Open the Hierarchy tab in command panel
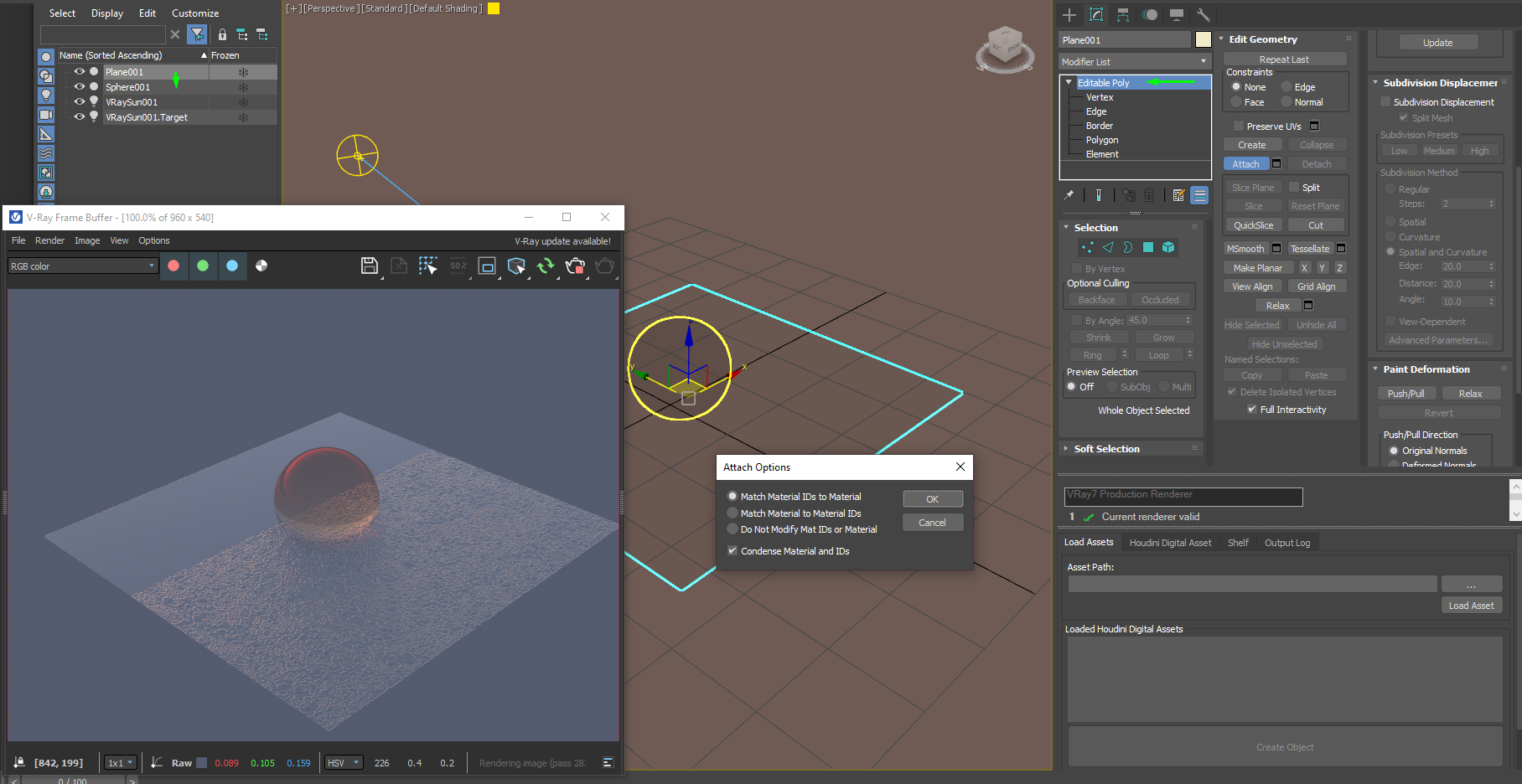 click(x=1123, y=15)
